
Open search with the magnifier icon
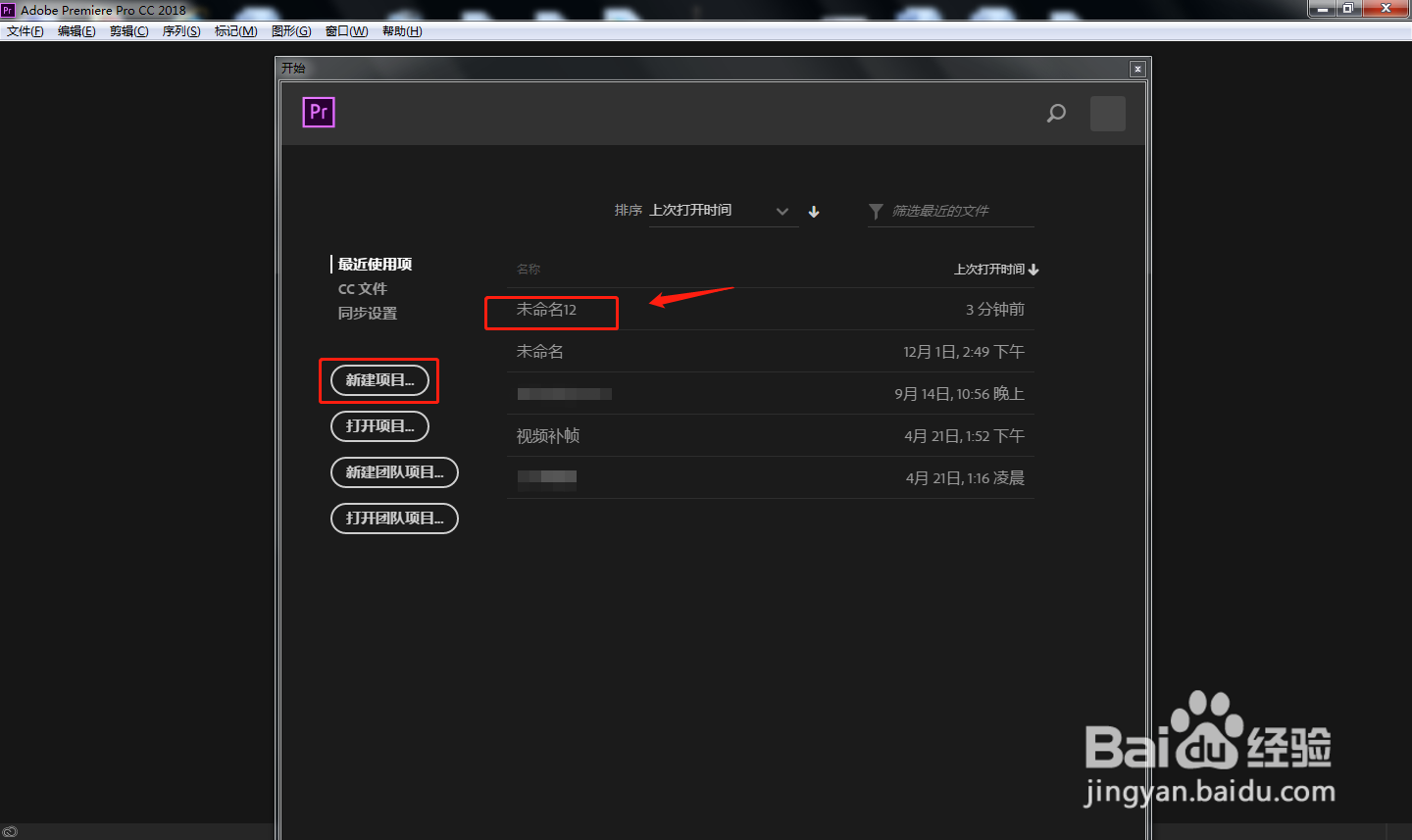(x=1056, y=113)
